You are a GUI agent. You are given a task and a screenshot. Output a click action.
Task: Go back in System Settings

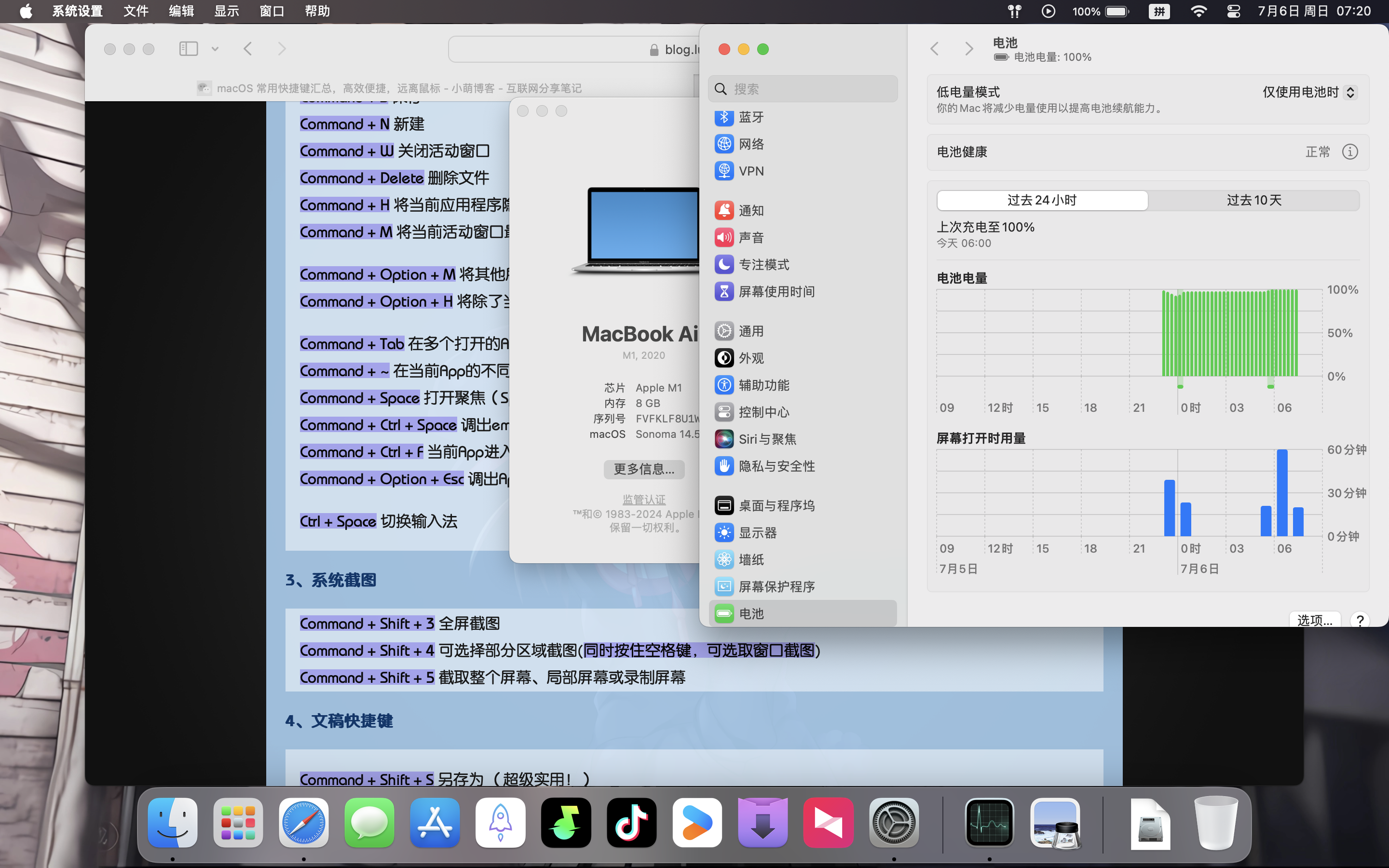click(934, 49)
